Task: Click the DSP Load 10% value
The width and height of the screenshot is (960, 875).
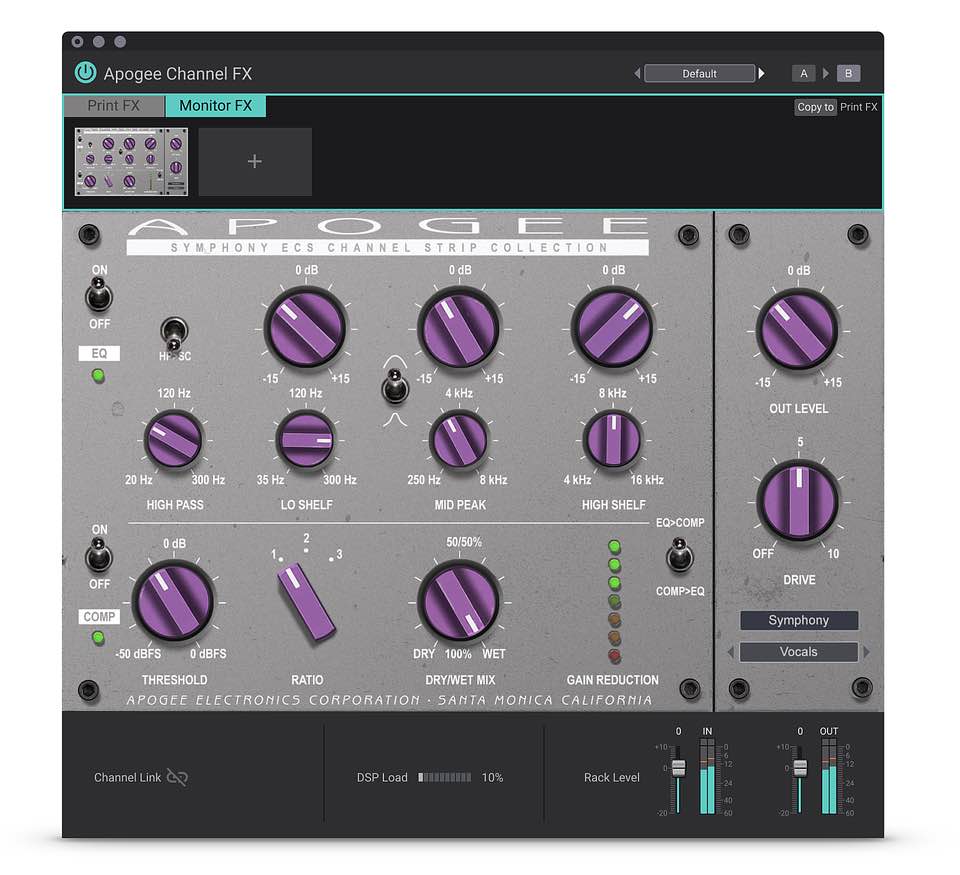Action: pos(492,778)
